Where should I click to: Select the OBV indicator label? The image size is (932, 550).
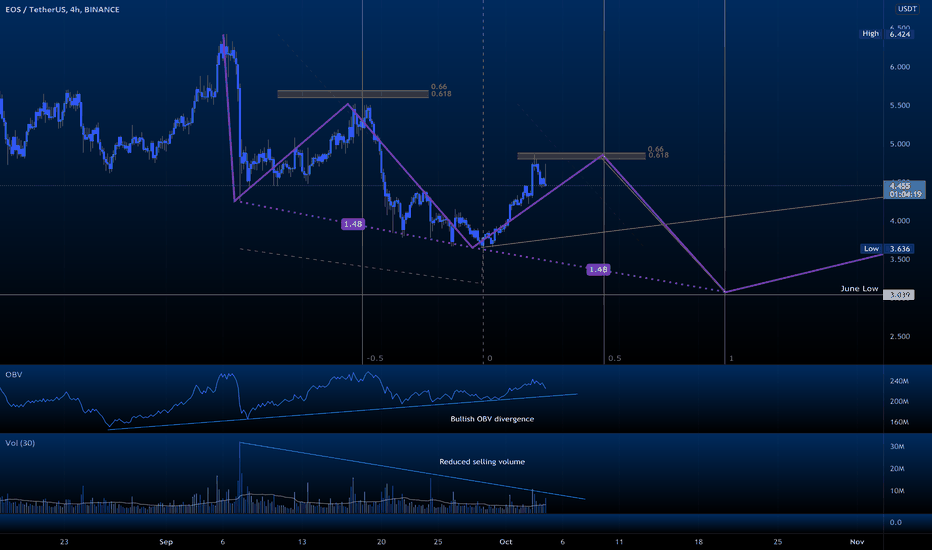(x=14, y=375)
